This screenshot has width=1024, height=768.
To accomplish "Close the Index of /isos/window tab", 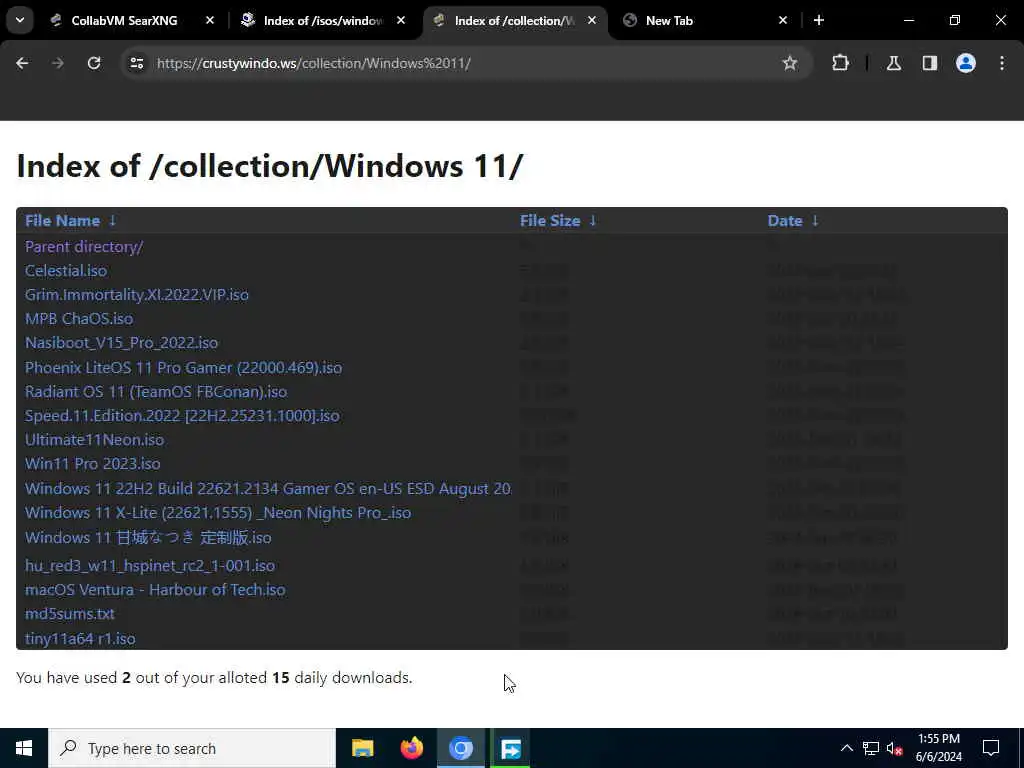I will coord(401,20).
